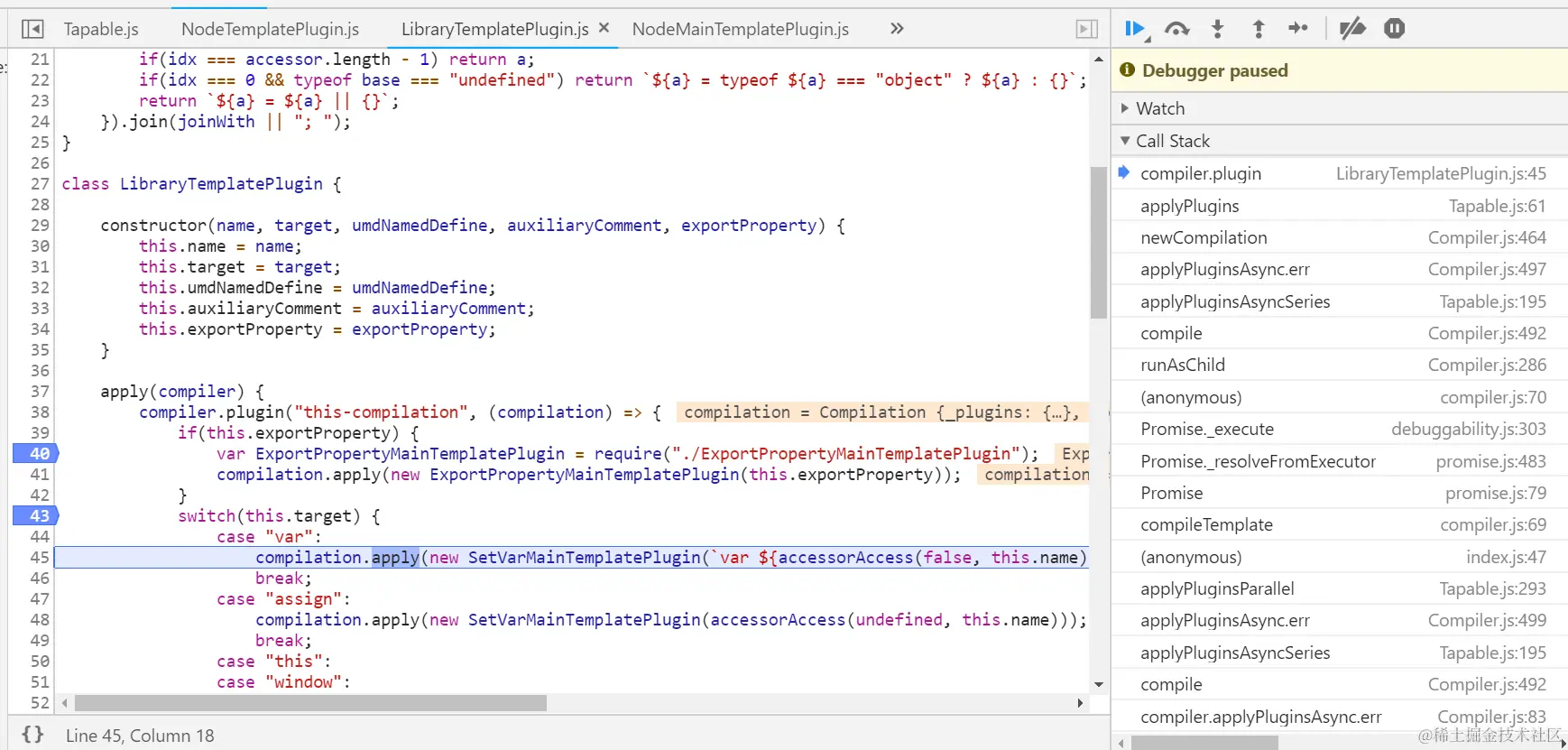Toggle pause on exceptions

tap(1394, 29)
